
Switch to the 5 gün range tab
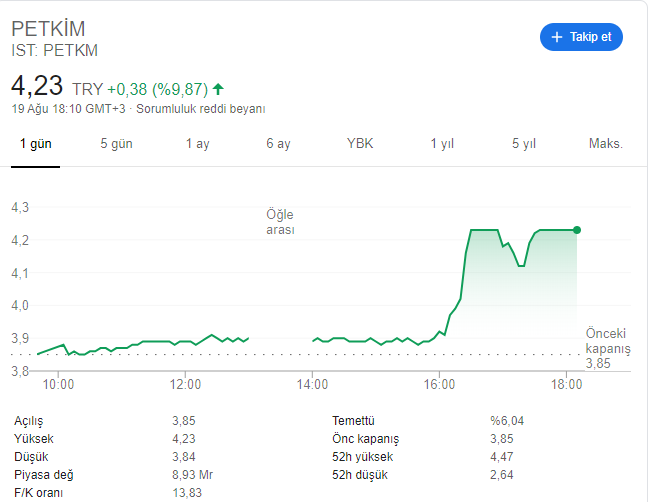(x=116, y=144)
